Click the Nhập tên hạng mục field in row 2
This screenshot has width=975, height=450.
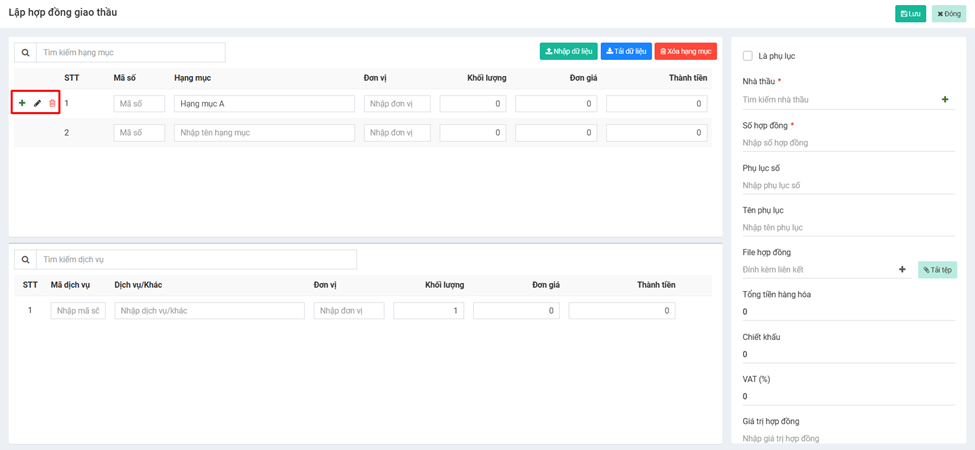coord(264,132)
